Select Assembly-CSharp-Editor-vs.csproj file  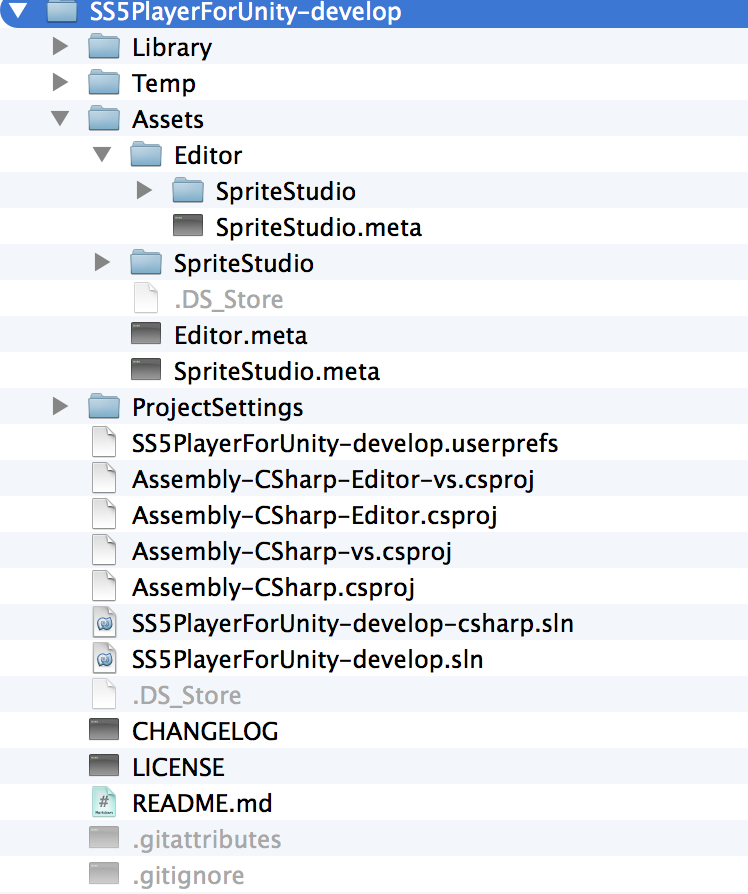(333, 479)
